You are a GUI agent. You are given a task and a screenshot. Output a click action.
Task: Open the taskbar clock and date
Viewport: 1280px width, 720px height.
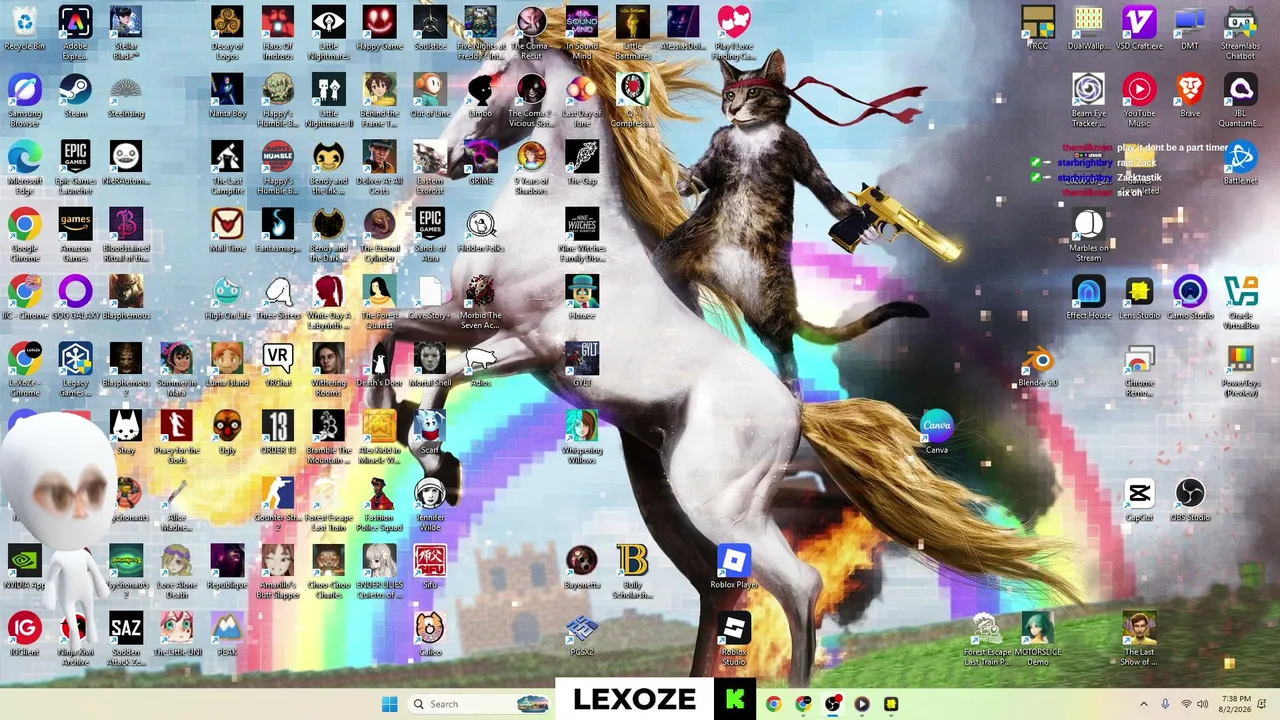(1236, 704)
